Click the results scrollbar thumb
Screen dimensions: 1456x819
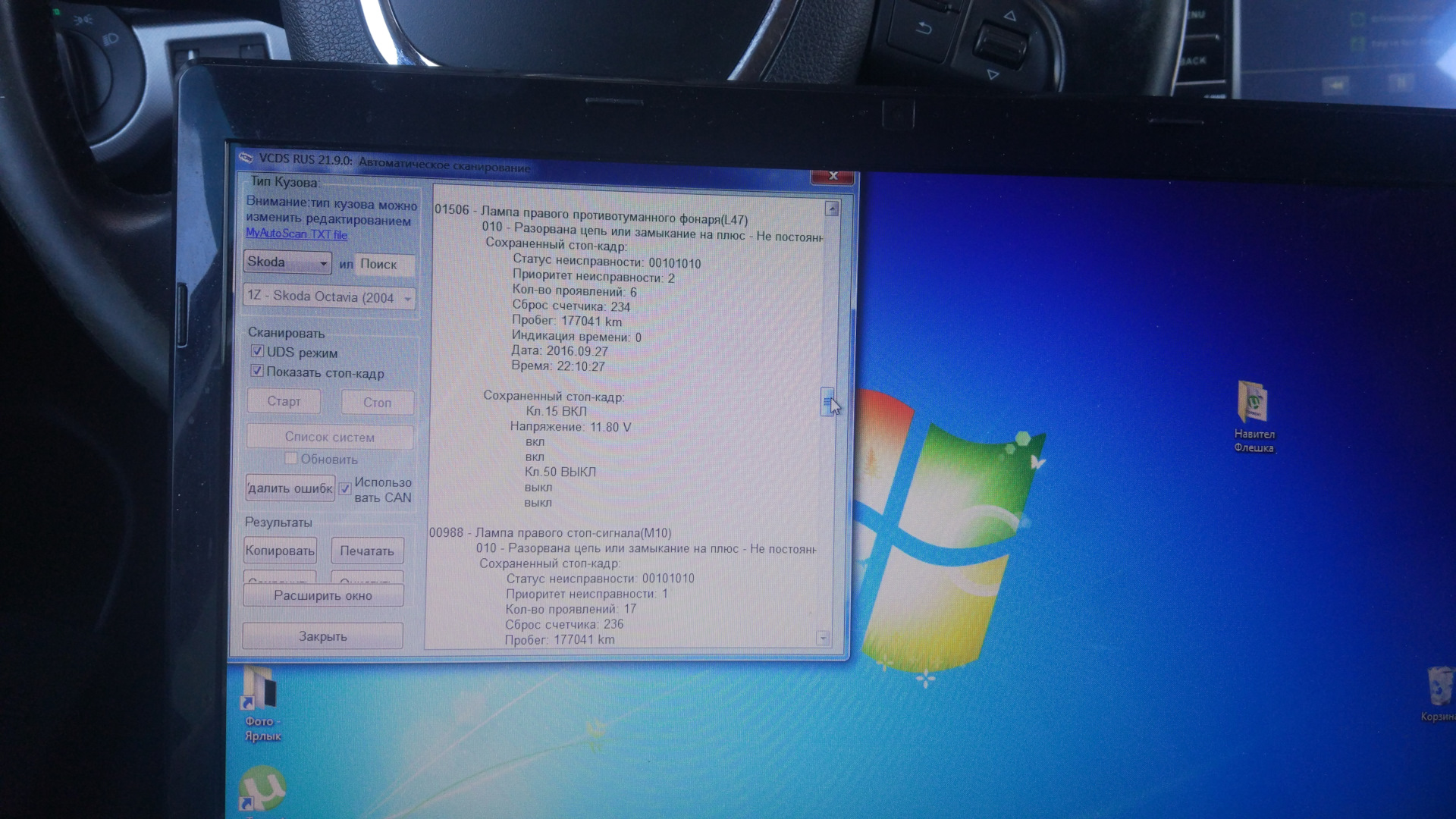point(827,402)
